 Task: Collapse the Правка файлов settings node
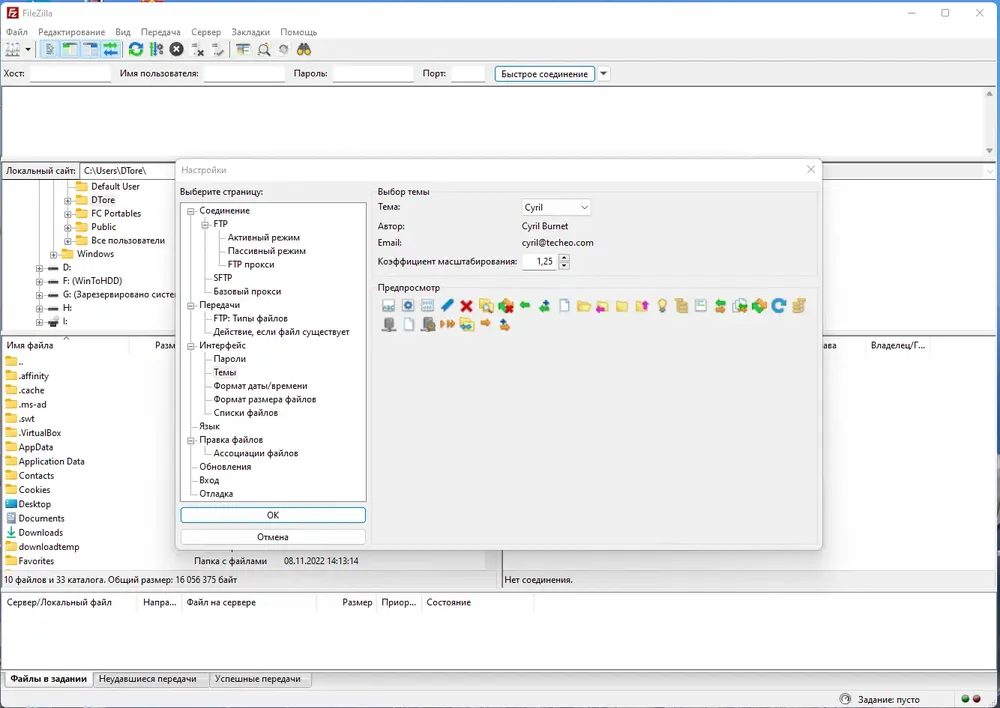tap(191, 440)
